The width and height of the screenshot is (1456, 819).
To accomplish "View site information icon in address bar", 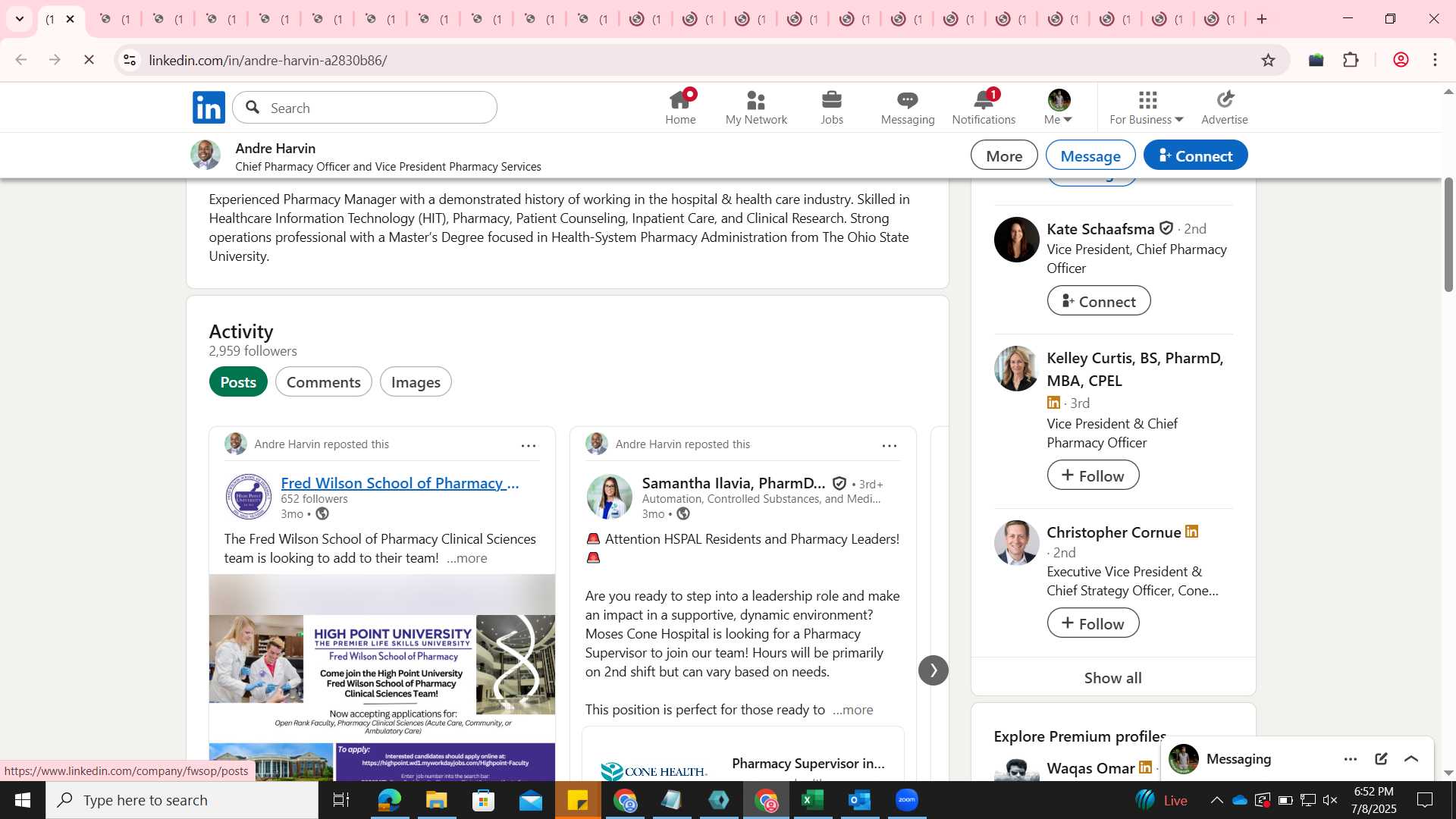I will pyautogui.click(x=130, y=60).
